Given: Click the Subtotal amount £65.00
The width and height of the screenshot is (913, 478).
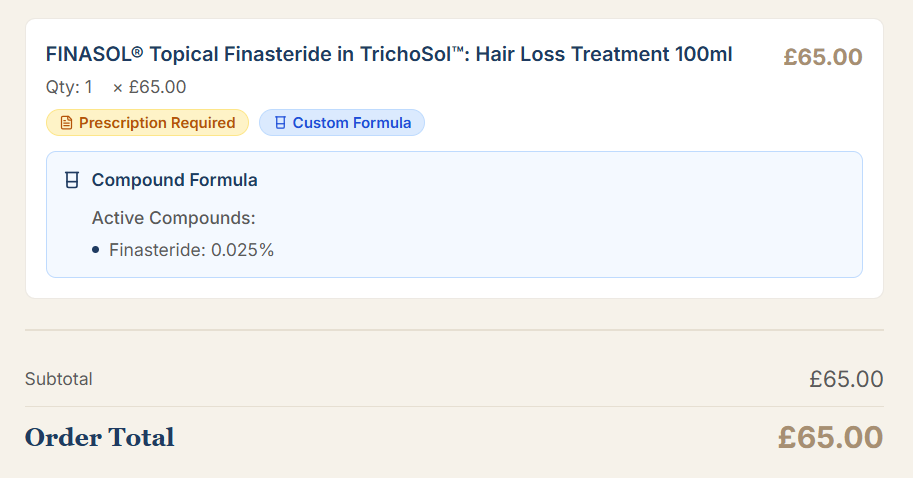Looking at the screenshot, I should [x=846, y=379].
